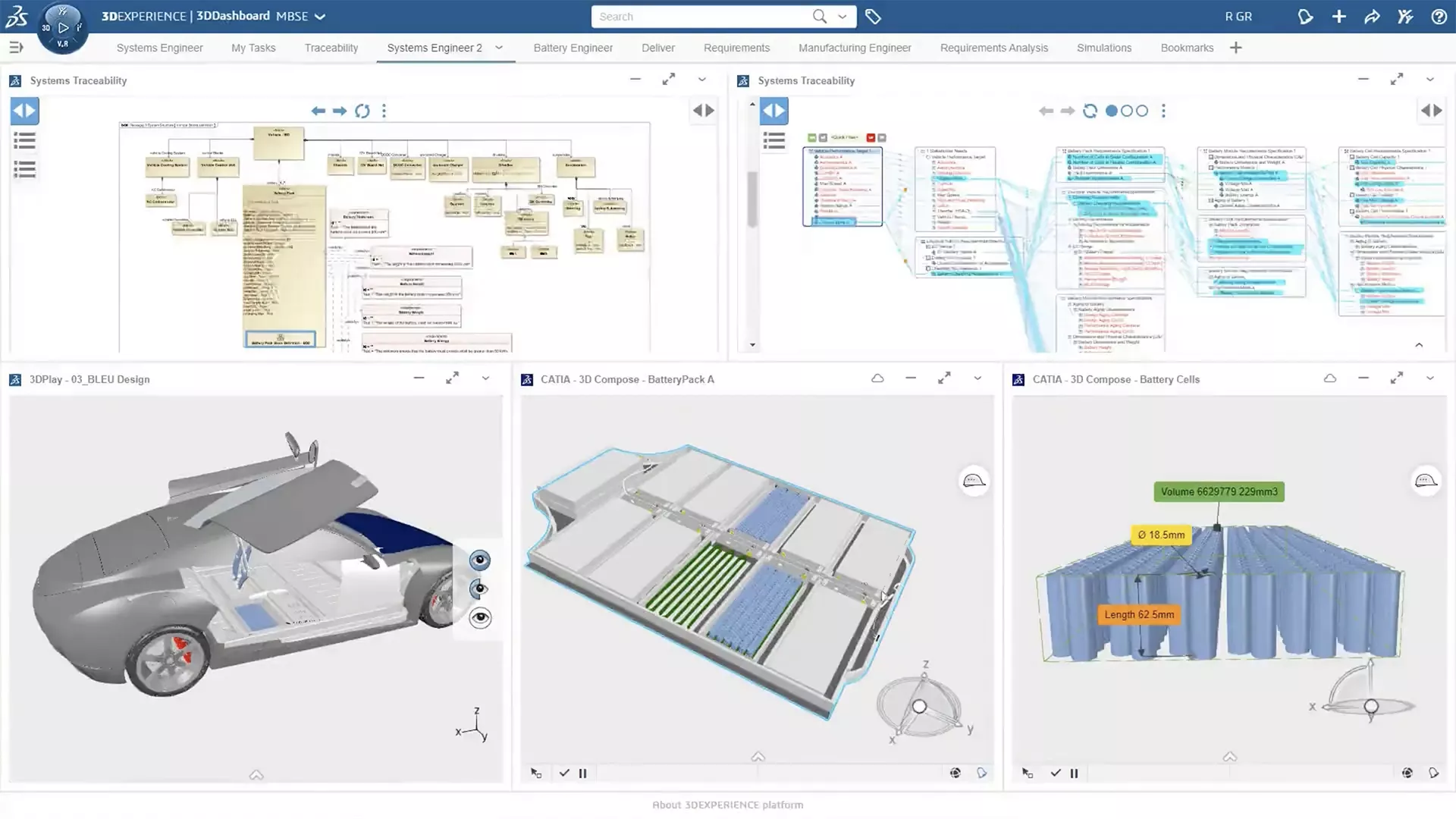Select the first filled radio dot in right Traceability
Screen dimensions: 1456x819
(x=1111, y=111)
